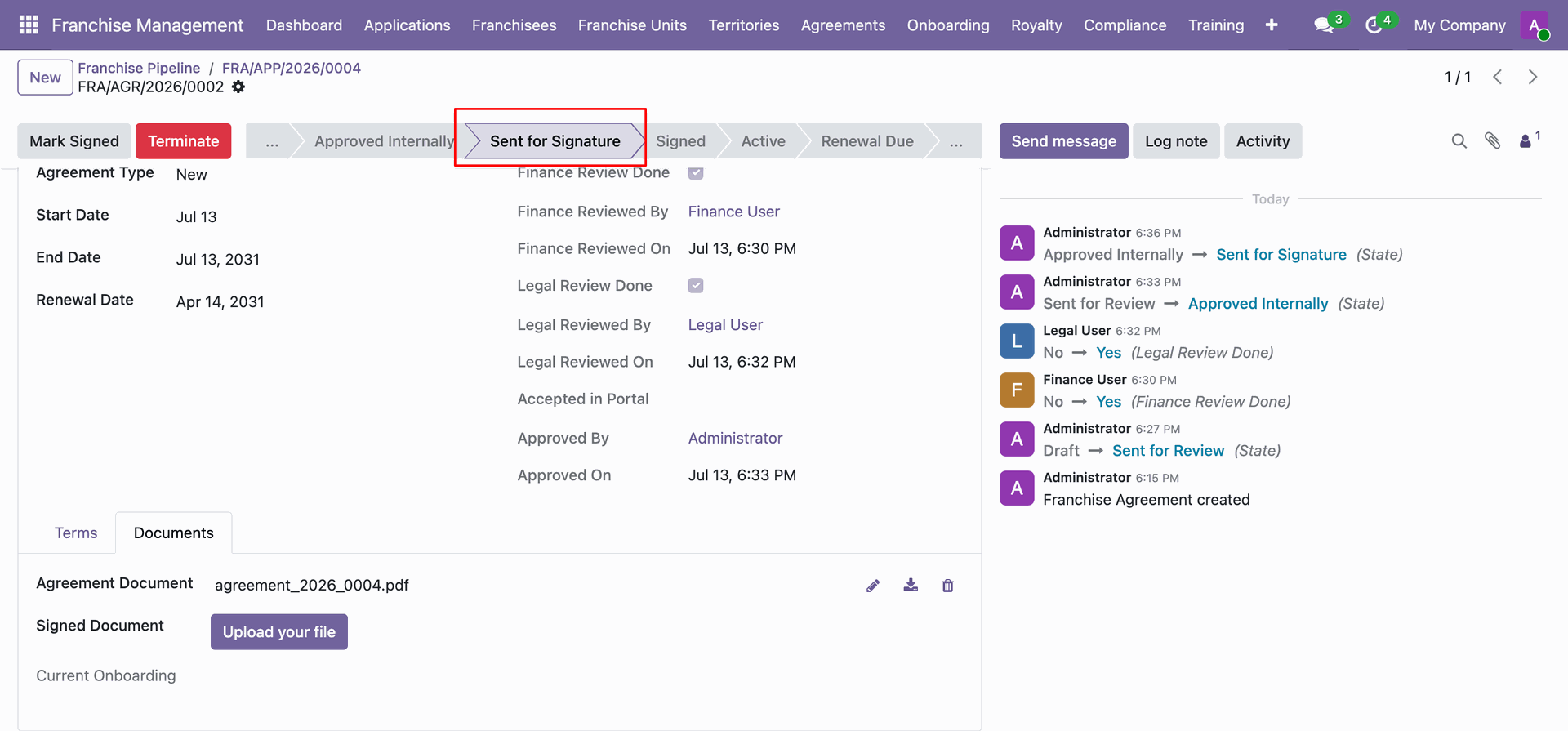Open Royalty menu

pos(1036,25)
